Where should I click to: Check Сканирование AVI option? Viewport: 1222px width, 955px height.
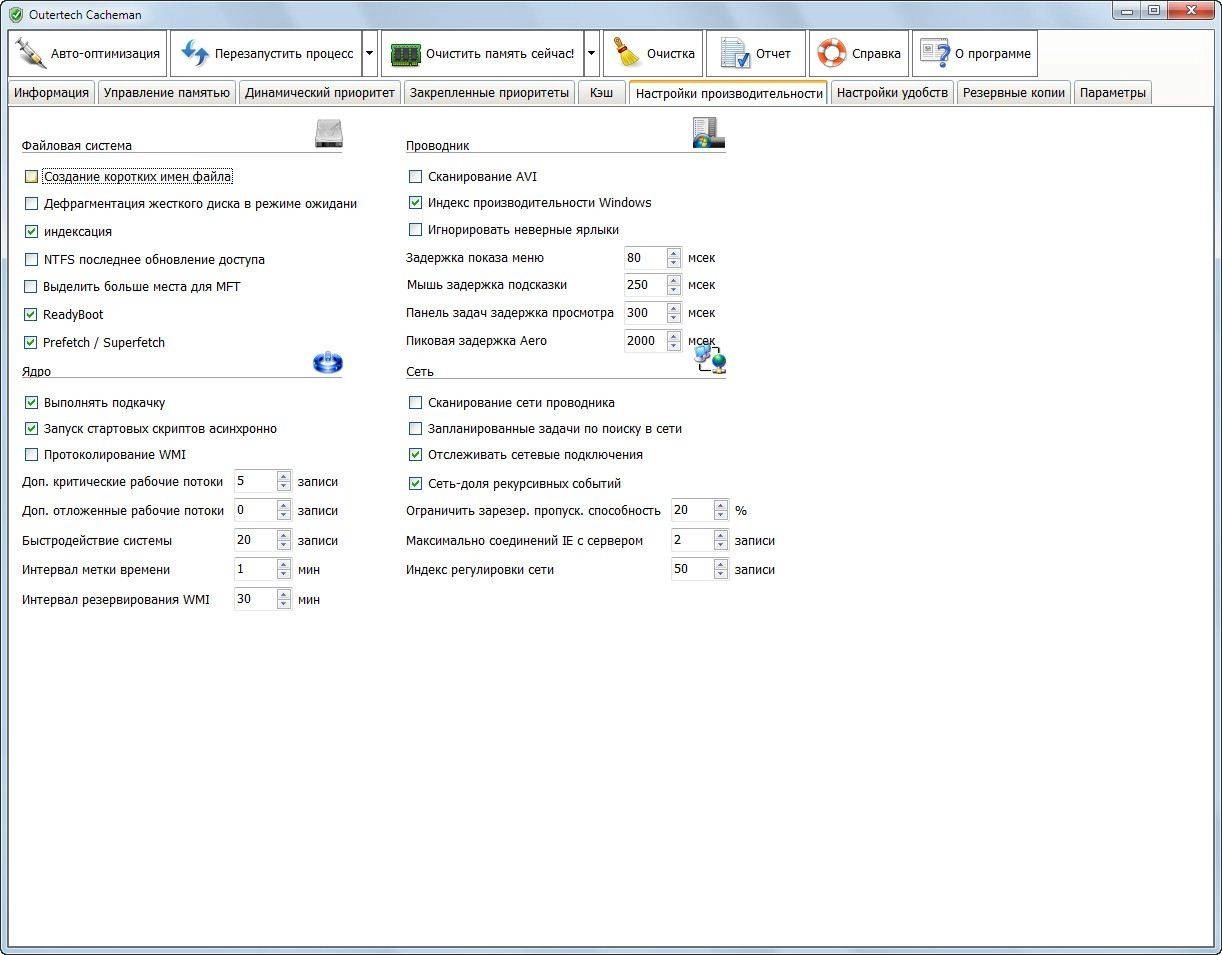[x=416, y=177]
